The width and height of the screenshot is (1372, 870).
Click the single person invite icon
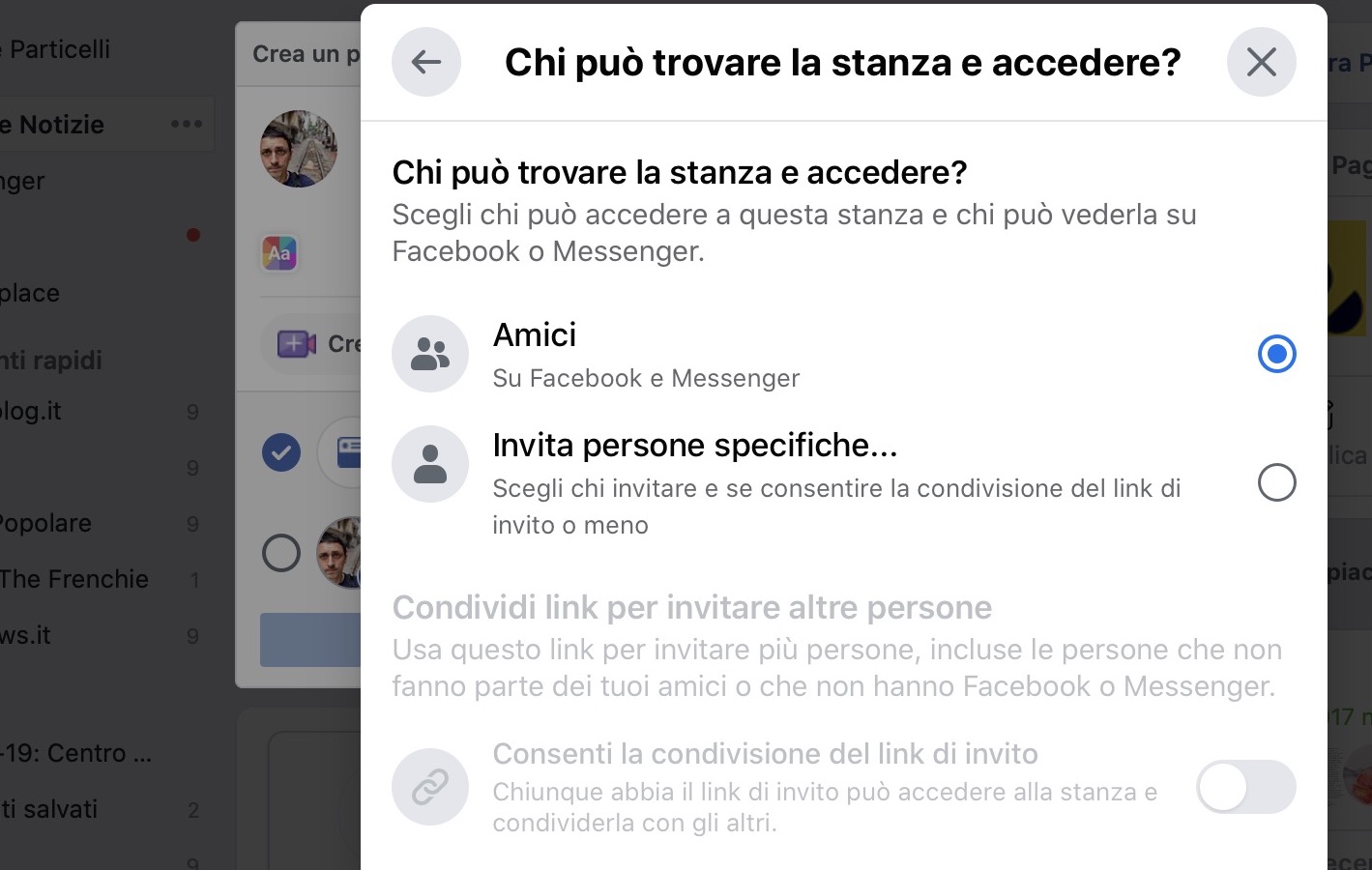coord(430,464)
